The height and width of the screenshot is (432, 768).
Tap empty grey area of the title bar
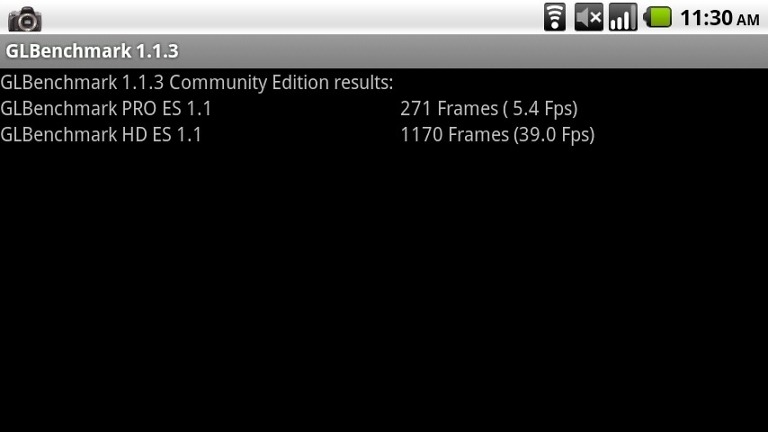click(x=470, y=51)
